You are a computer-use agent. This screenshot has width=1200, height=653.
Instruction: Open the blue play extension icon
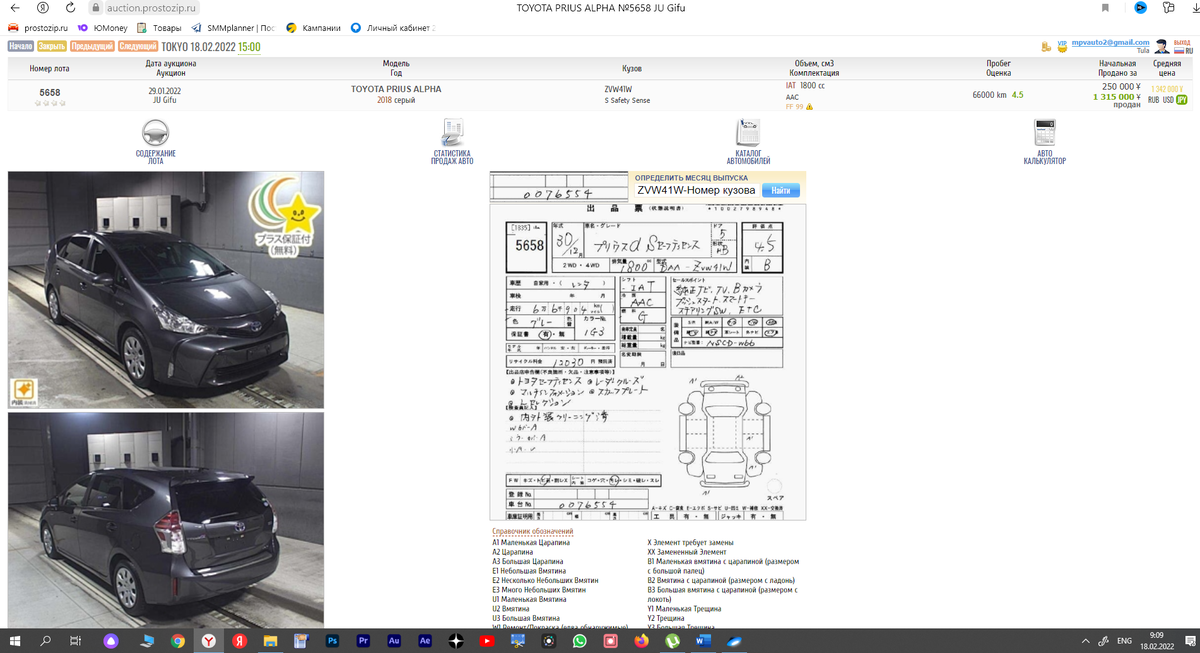(x=1141, y=7)
